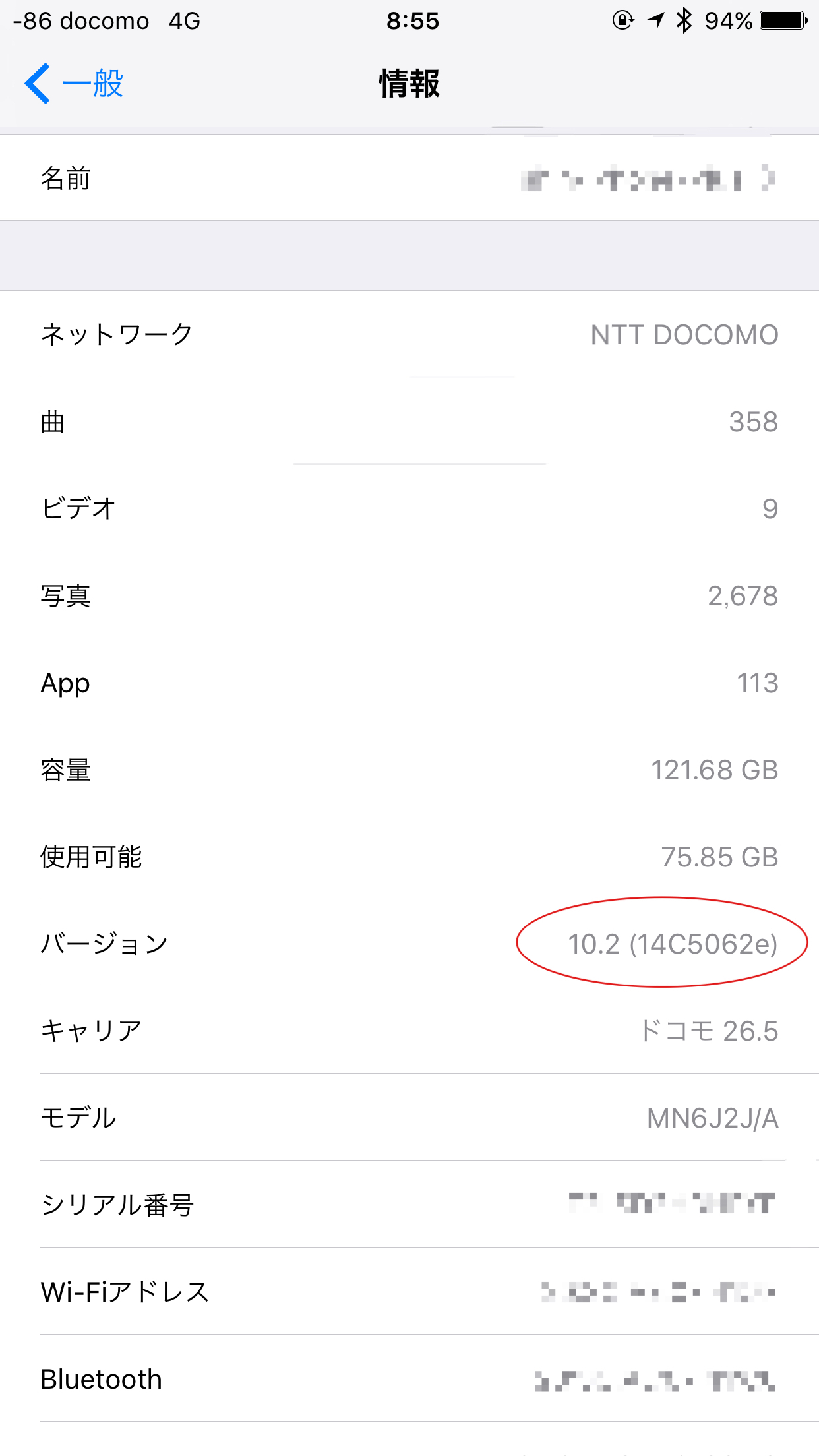Go back to 一般 settings
Viewport: 819px width, 1456px height.
(x=92, y=84)
